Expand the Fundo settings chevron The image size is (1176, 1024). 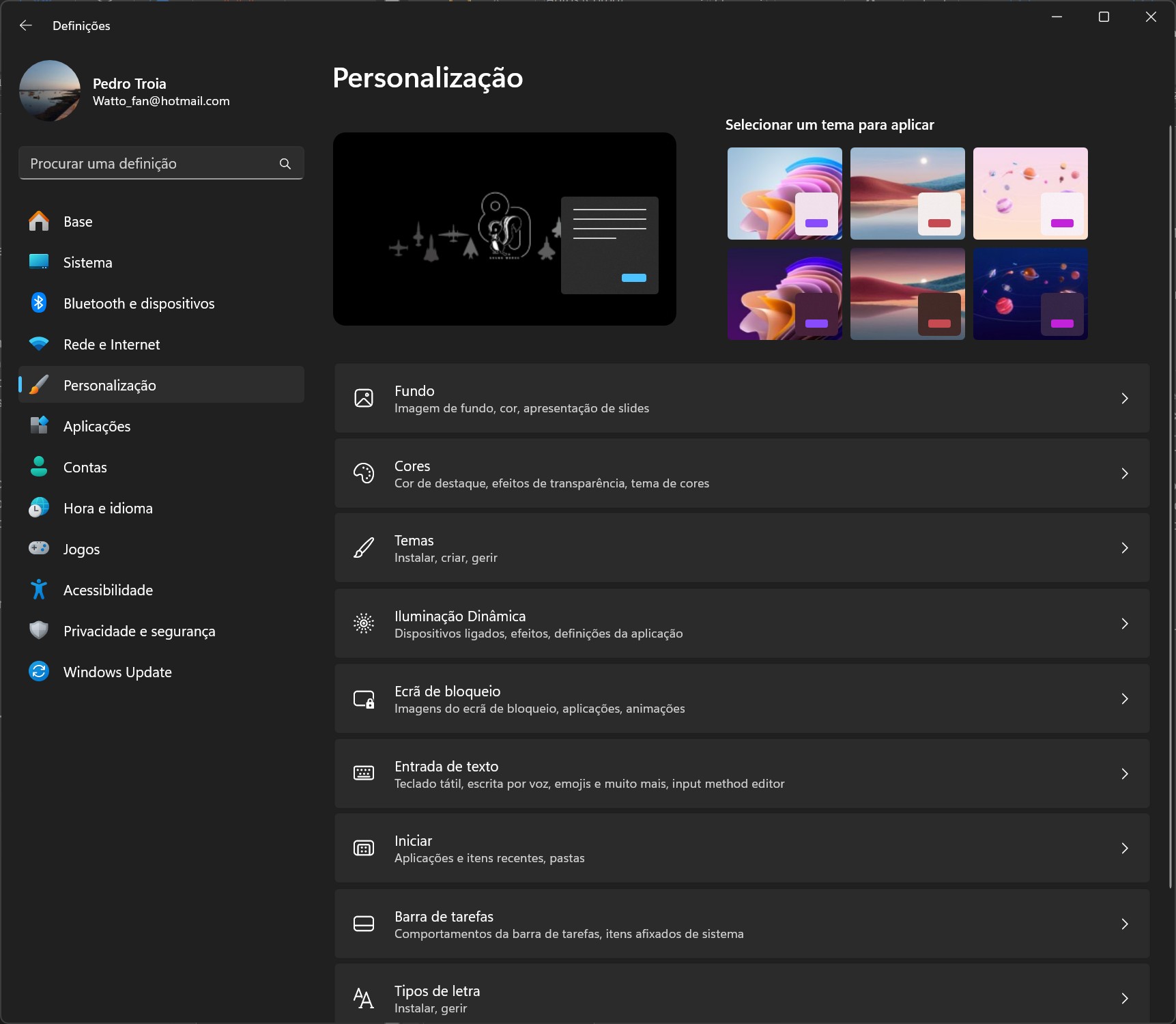coord(1124,398)
